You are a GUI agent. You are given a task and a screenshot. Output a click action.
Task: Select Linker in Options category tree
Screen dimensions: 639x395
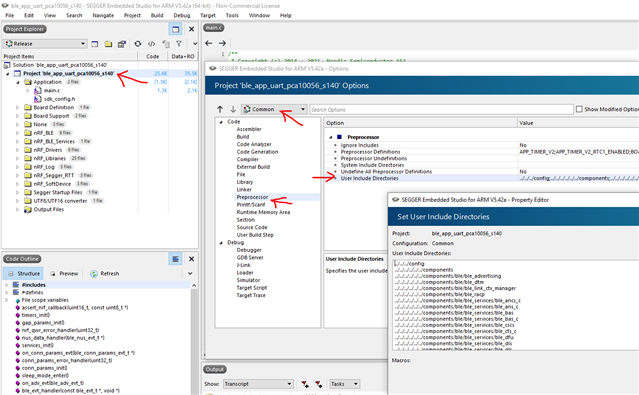tap(244, 190)
